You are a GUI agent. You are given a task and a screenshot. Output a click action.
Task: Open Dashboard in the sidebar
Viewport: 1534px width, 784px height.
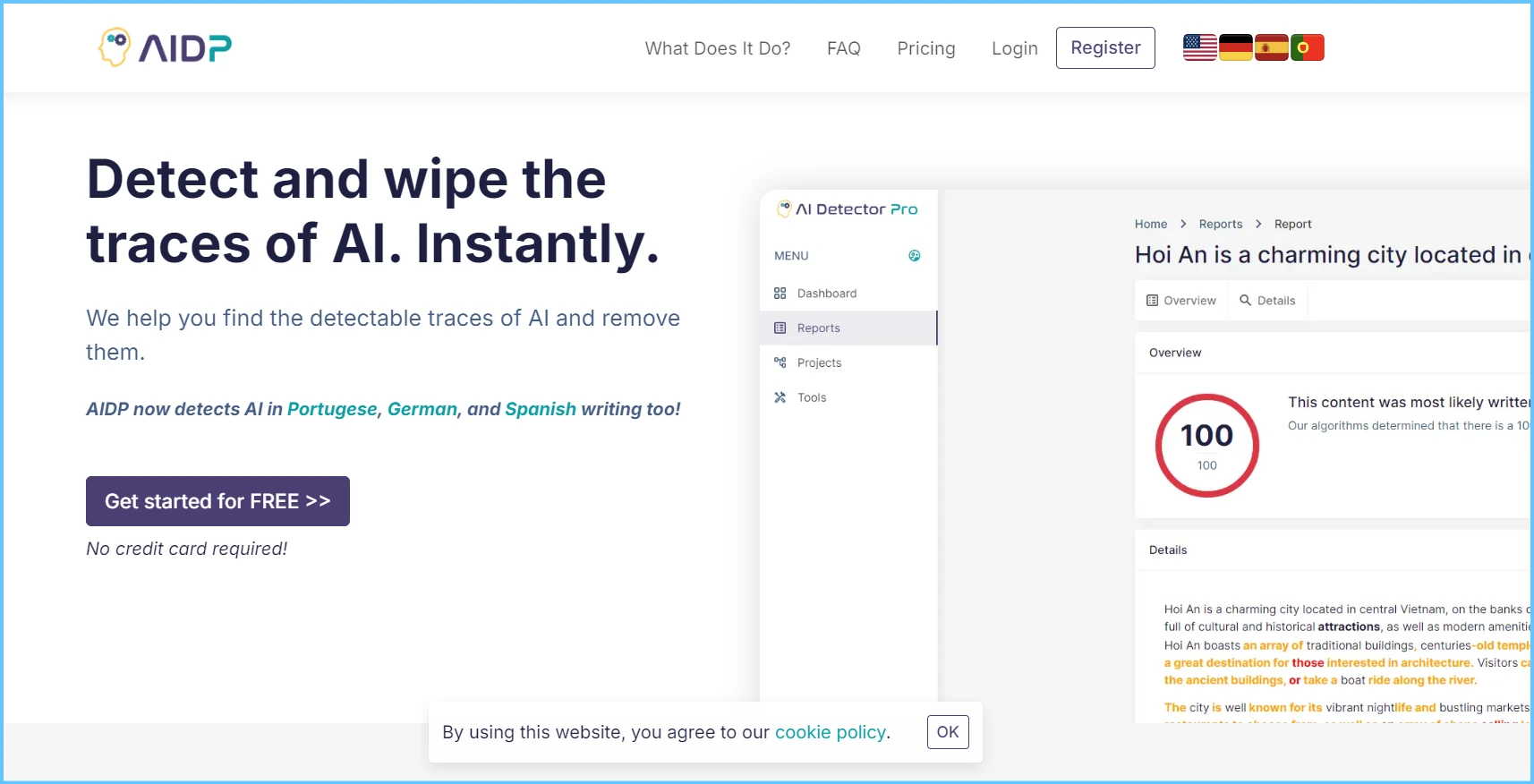pyautogui.click(x=848, y=294)
